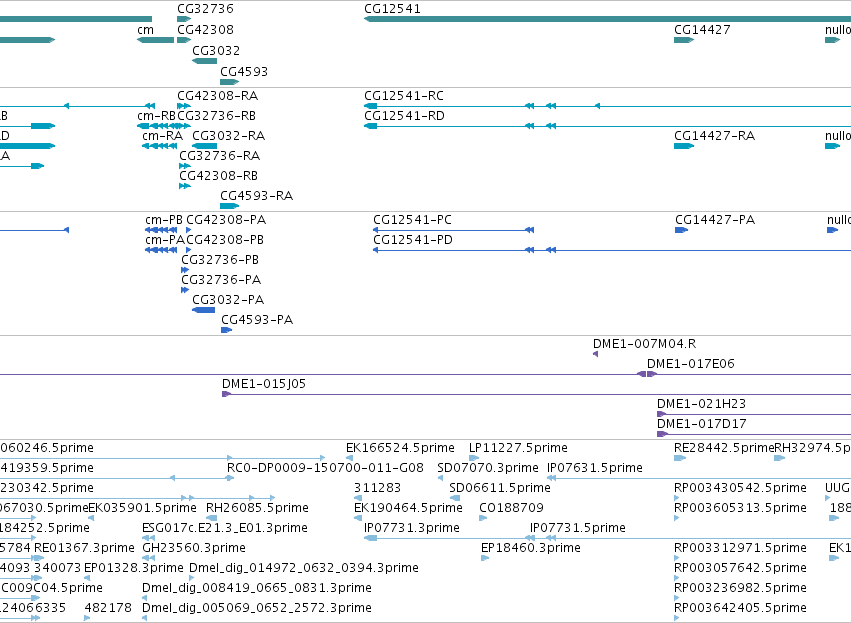Select EST SD07070.3prime label
Image resolution: width=851 pixels, height=623 pixels.
488,468
